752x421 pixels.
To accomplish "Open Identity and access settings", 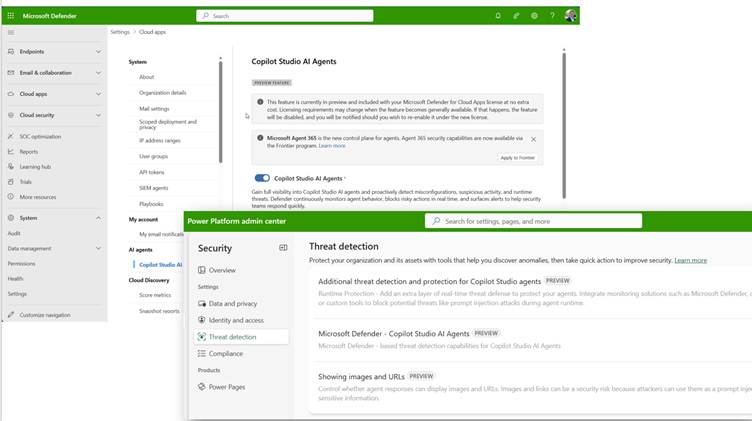I will [236, 320].
